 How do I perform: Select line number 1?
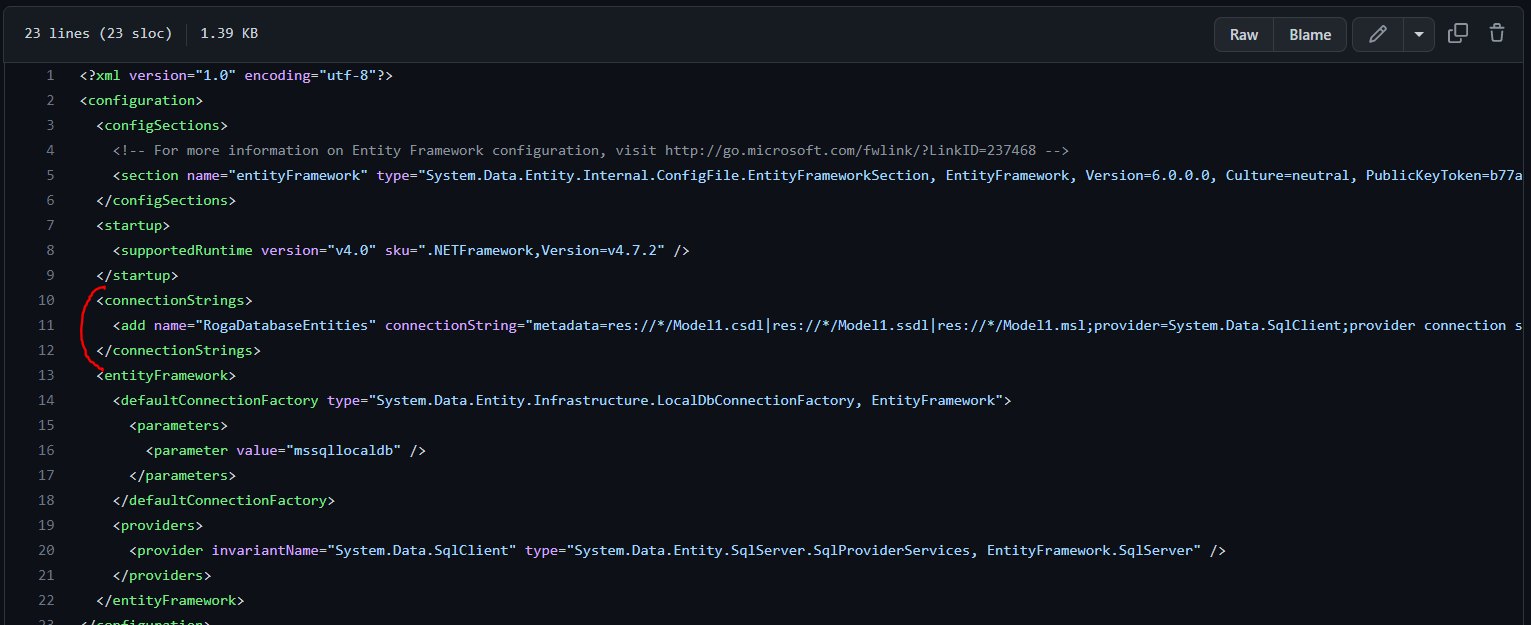click(49, 74)
